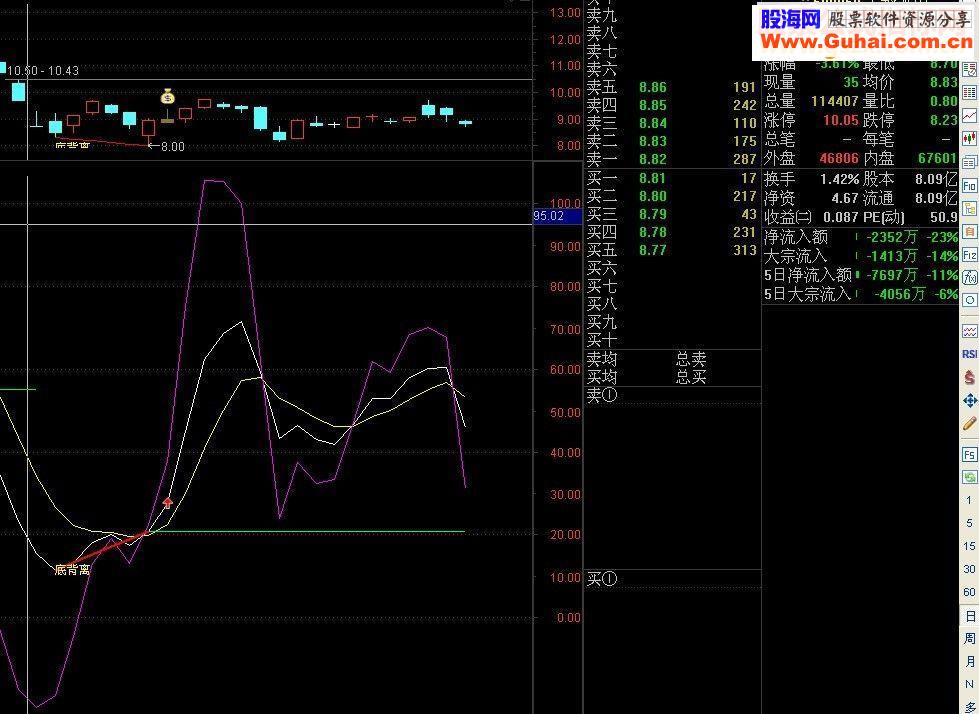This screenshot has width=979, height=714.
Task: Open the f(x) formula manager icon
Action: click(969, 277)
